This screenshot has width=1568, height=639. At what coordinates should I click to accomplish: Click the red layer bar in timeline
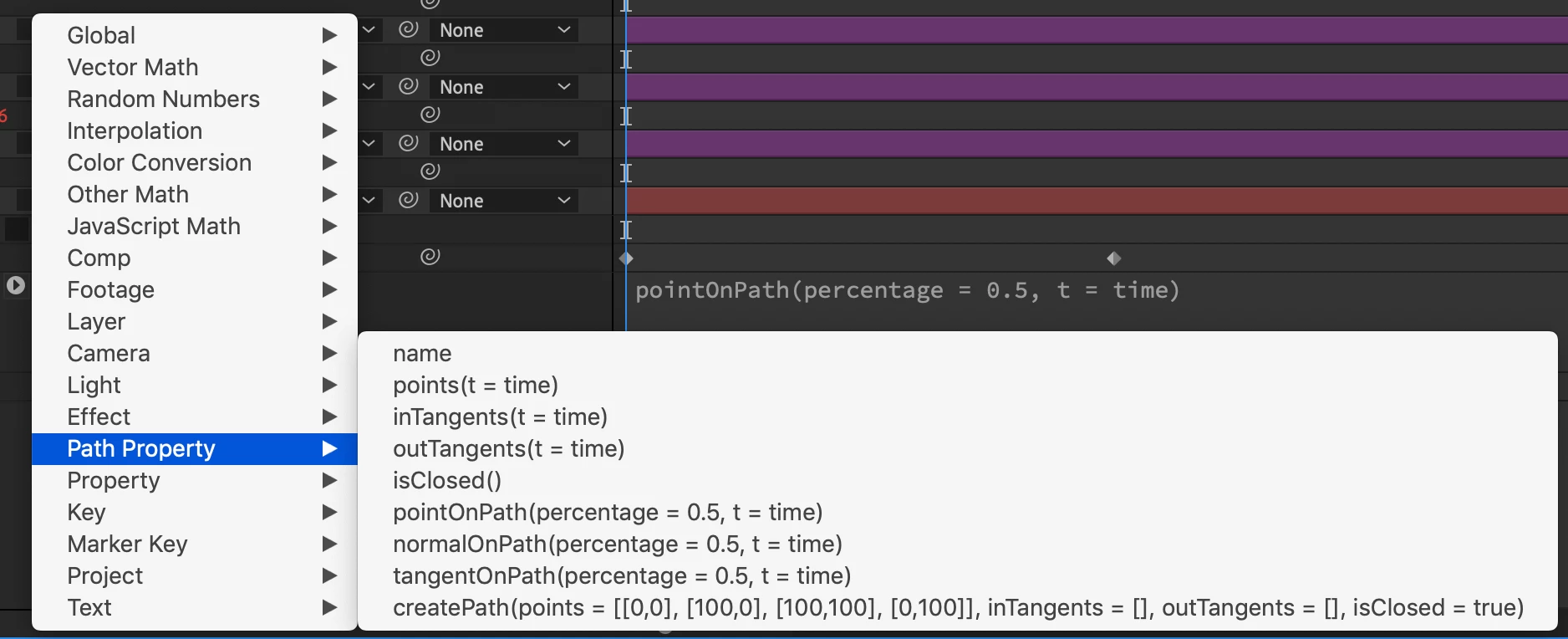[x=1087, y=201]
